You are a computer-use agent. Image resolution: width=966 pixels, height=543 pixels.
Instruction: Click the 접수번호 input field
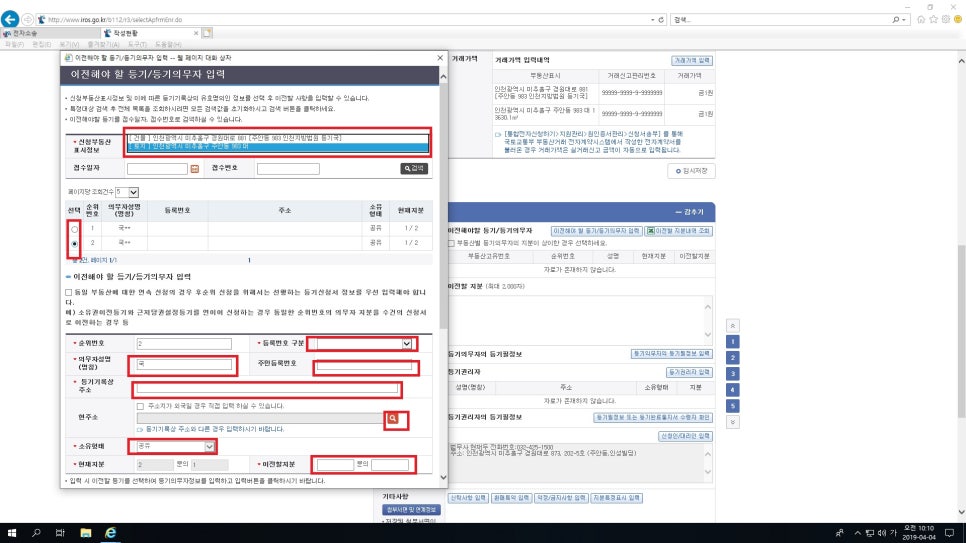[288, 169]
